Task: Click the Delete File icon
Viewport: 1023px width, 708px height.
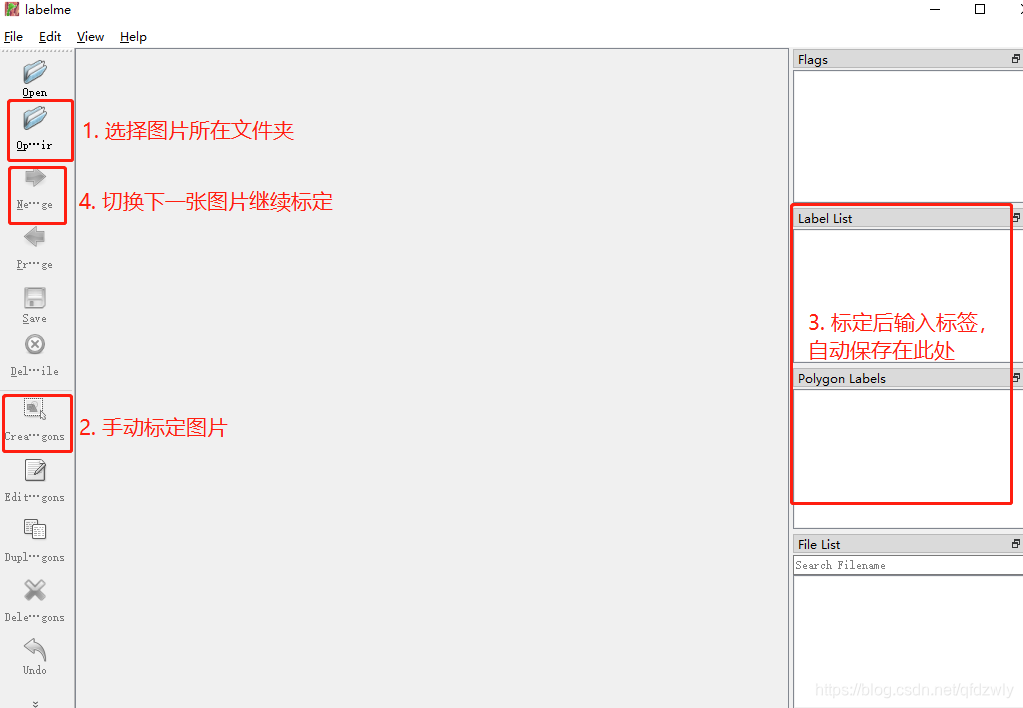Action: [35, 345]
